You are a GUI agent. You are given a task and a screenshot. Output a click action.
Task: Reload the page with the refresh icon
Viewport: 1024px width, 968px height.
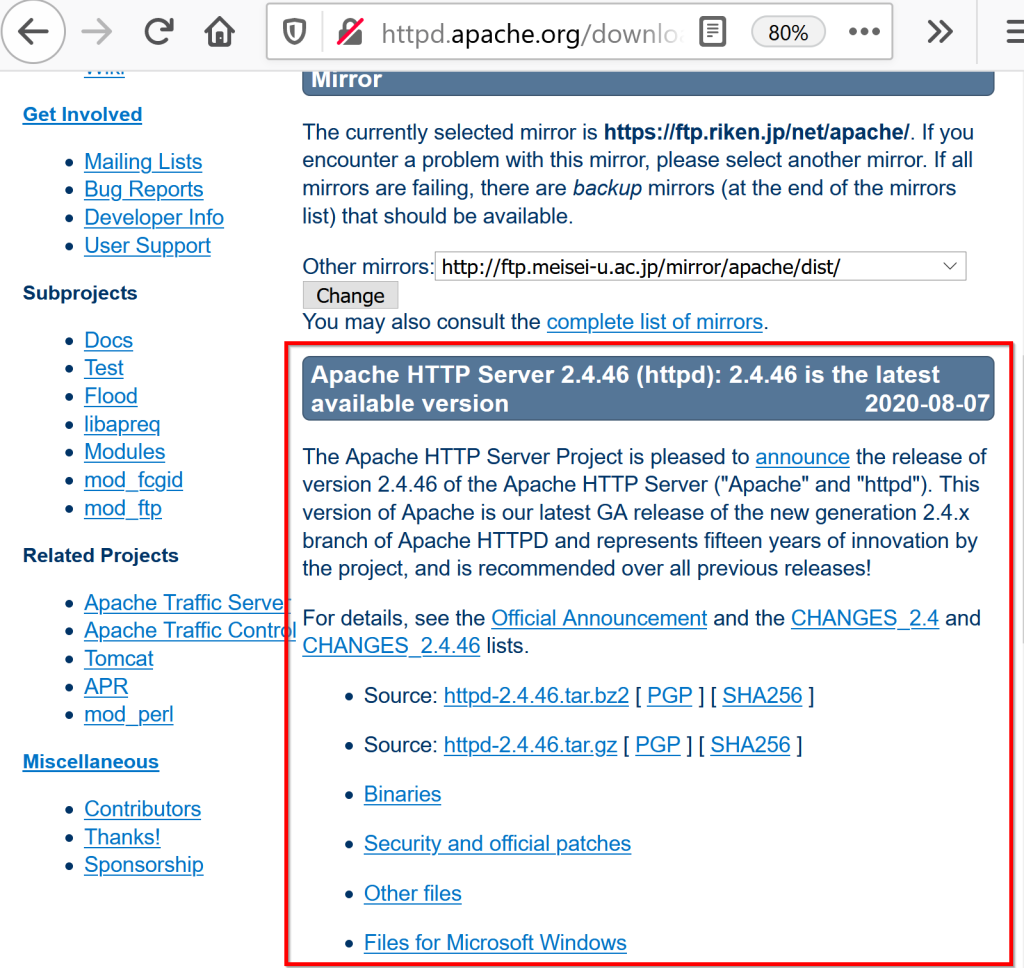(158, 33)
